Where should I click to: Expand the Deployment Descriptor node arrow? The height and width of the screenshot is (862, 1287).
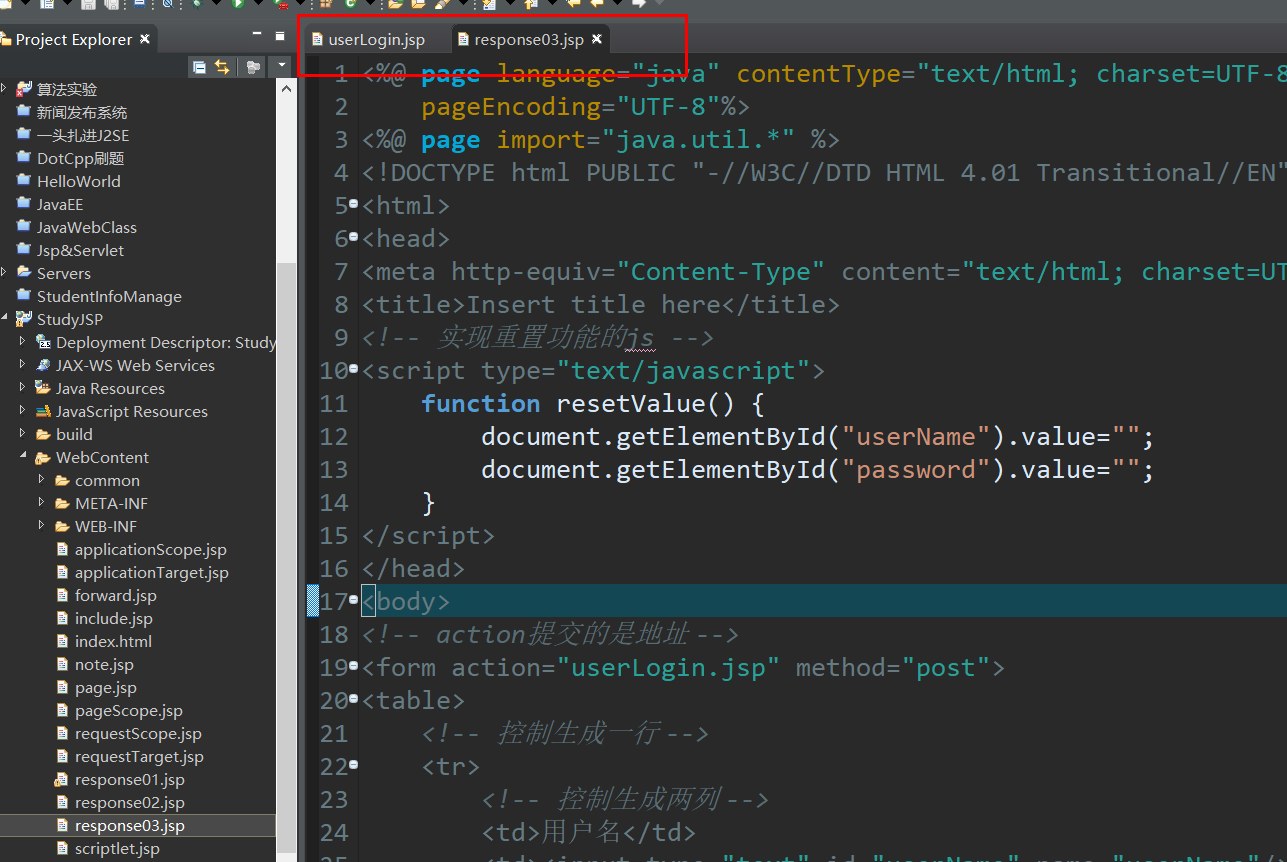click(x=23, y=342)
